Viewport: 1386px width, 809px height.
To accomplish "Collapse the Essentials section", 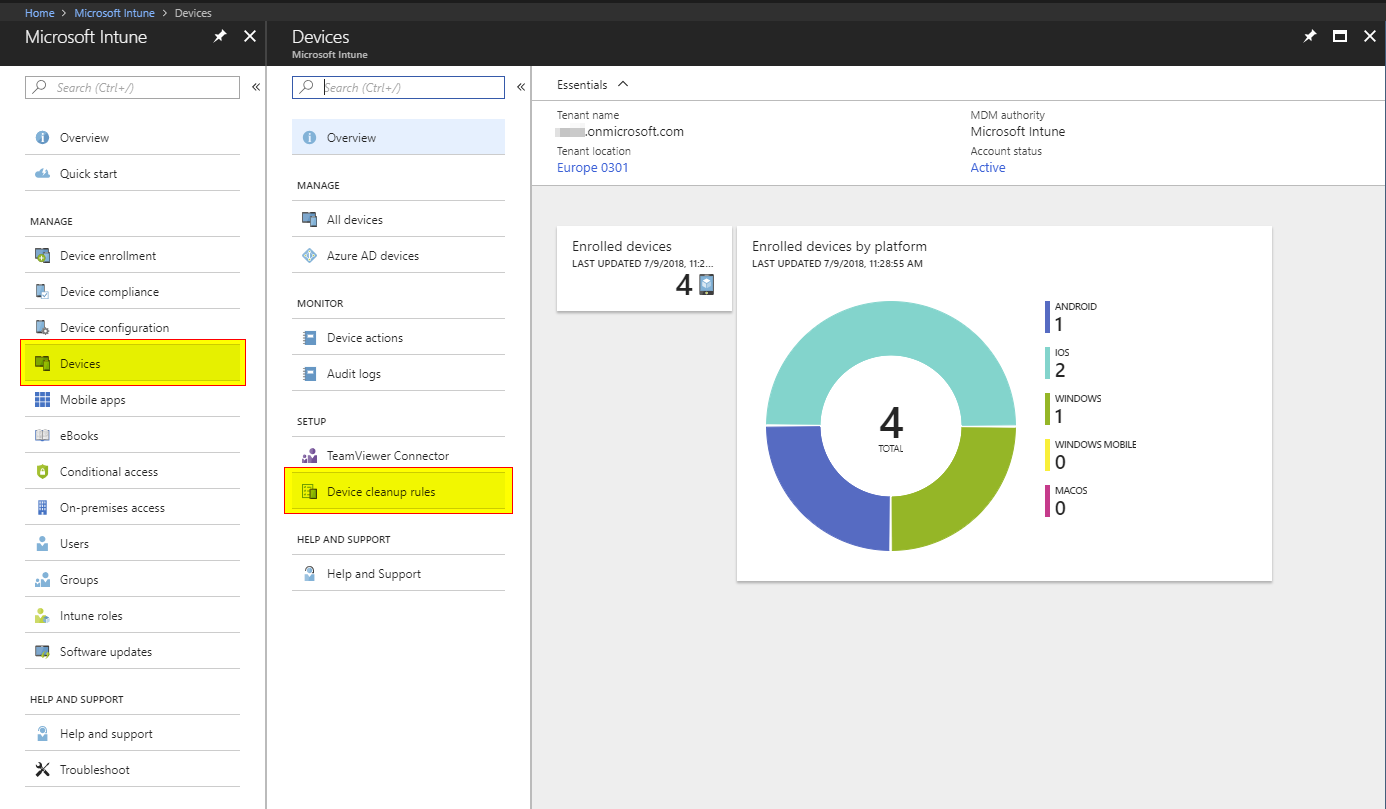I will pos(623,85).
